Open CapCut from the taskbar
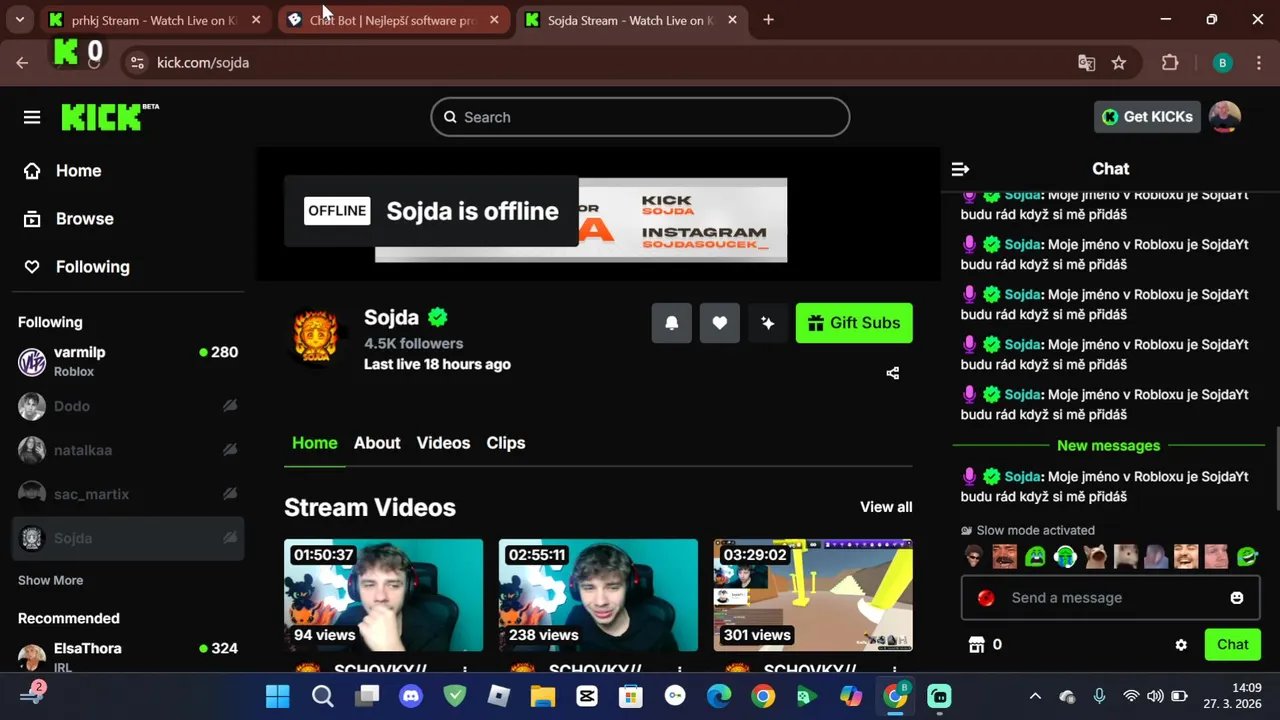The image size is (1280, 720). pyautogui.click(x=587, y=696)
